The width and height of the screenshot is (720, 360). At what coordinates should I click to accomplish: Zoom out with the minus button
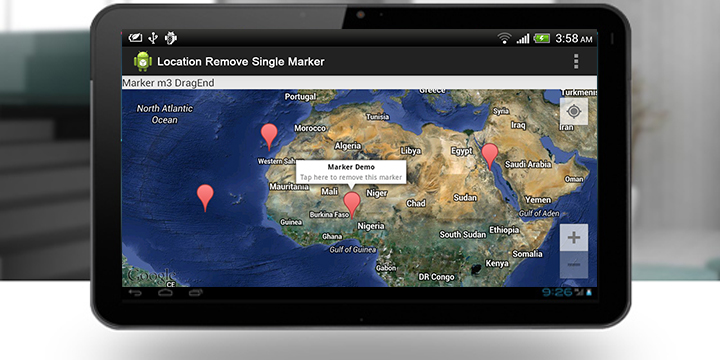click(574, 265)
